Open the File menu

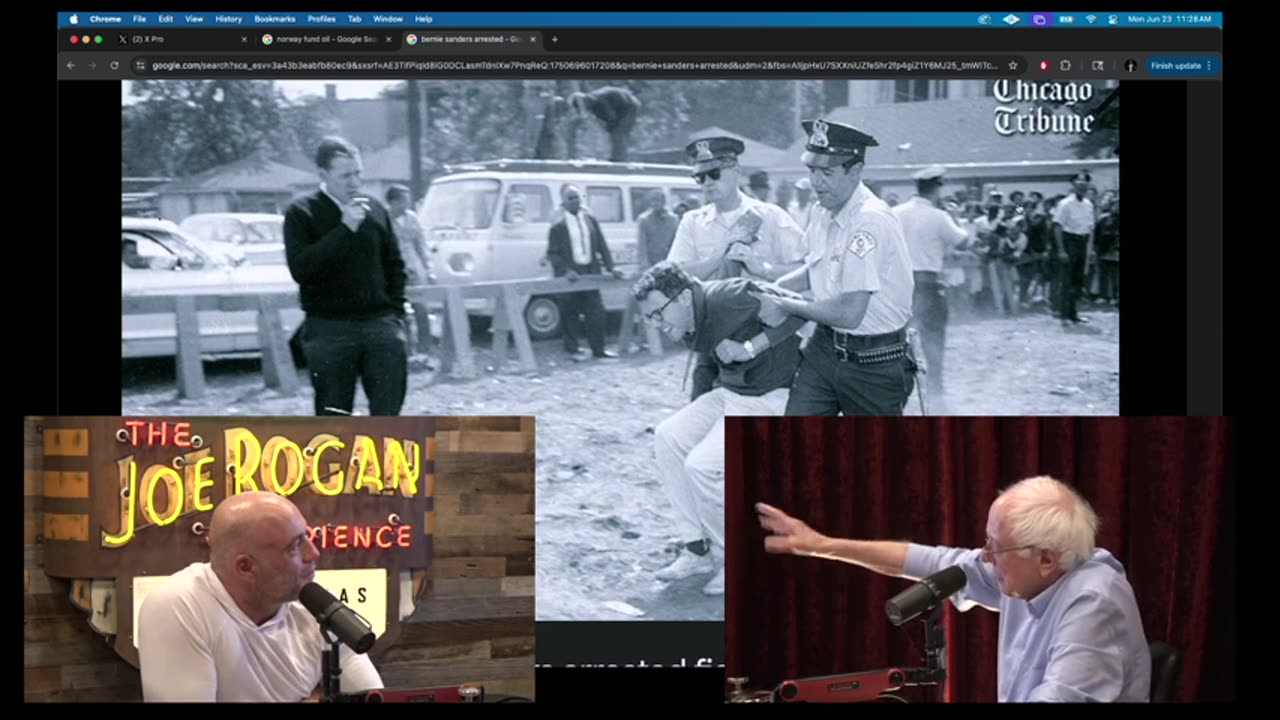click(x=139, y=19)
